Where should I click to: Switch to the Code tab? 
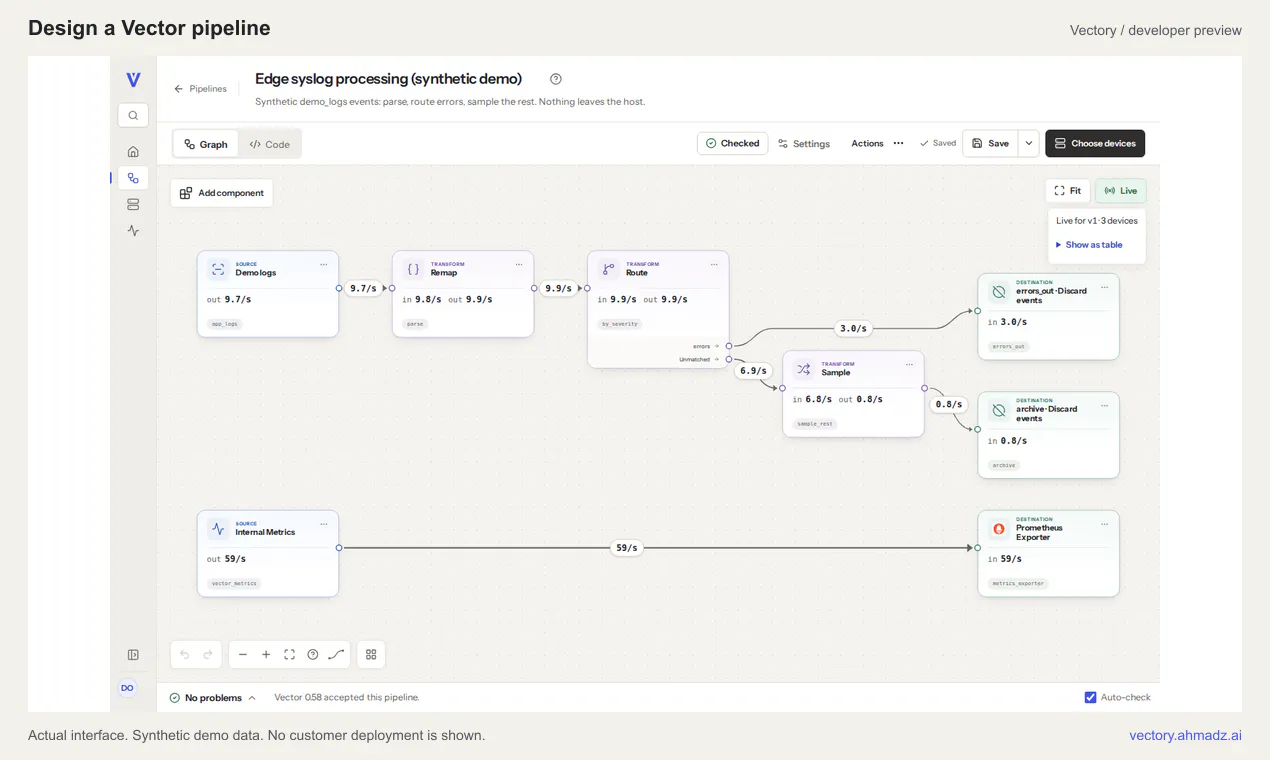point(269,144)
